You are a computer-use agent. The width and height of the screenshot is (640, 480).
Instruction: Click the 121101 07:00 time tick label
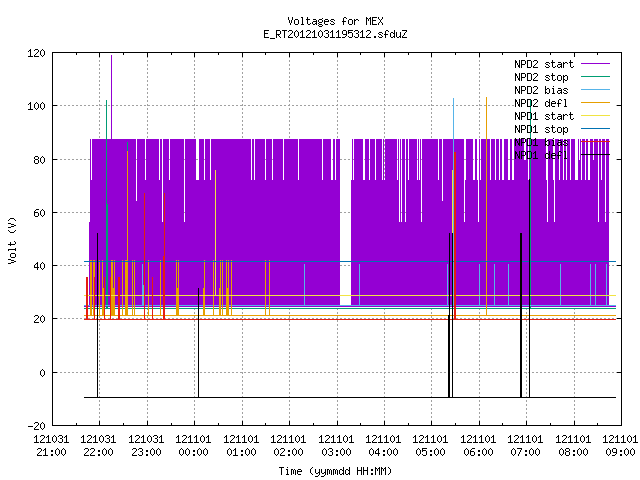[x=525, y=446]
